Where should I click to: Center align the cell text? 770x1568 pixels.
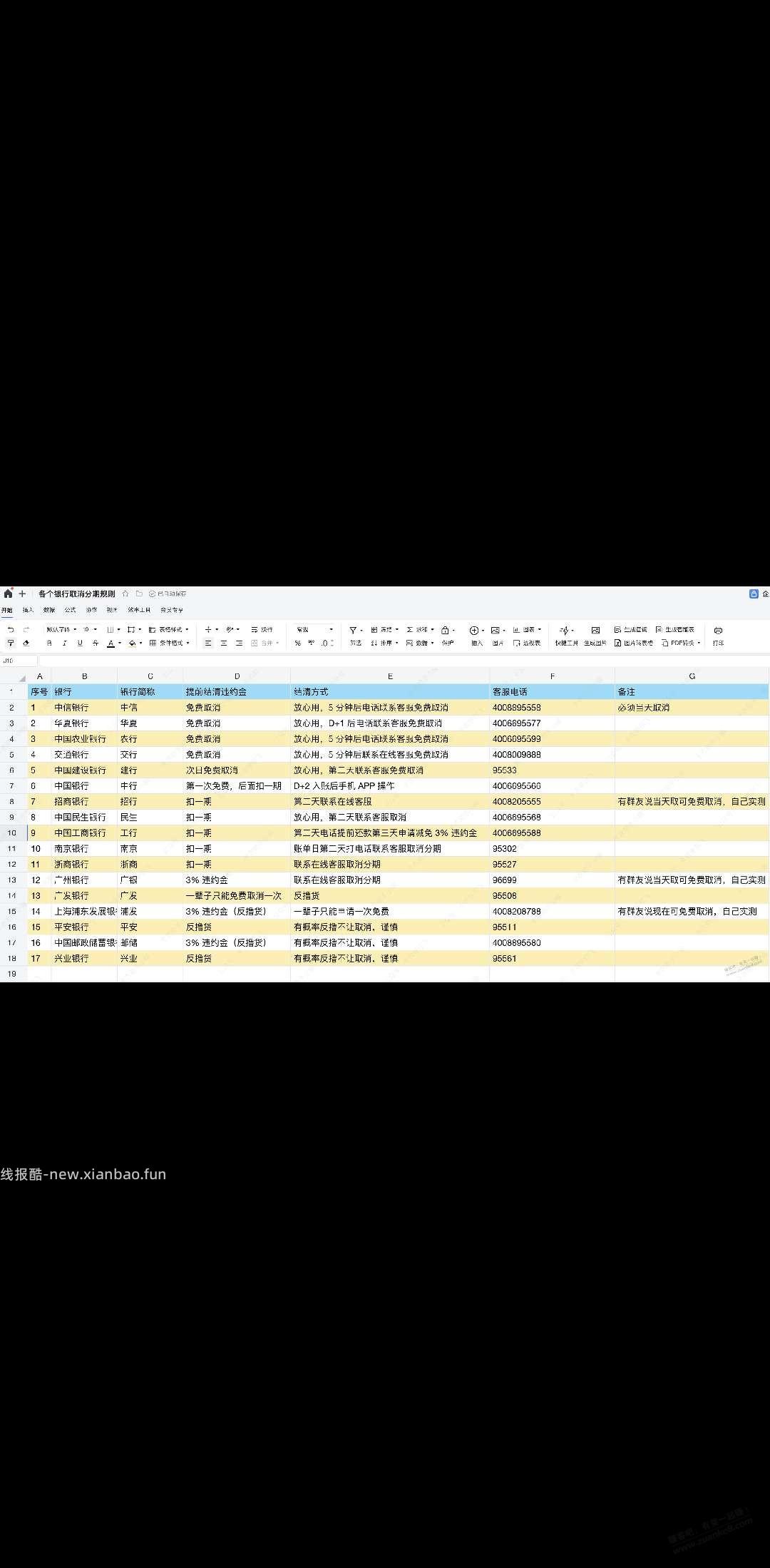pyautogui.click(x=223, y=643)
